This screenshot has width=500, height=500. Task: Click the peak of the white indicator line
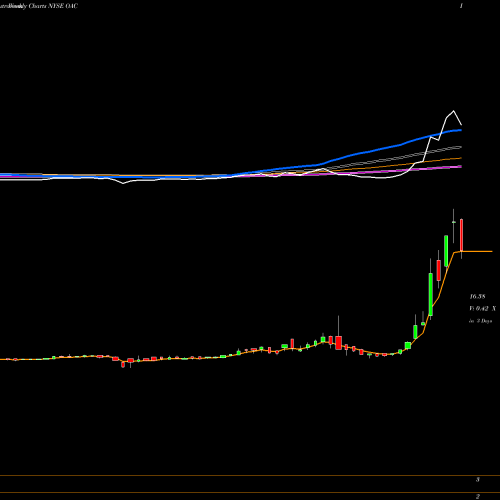(453, 111)
